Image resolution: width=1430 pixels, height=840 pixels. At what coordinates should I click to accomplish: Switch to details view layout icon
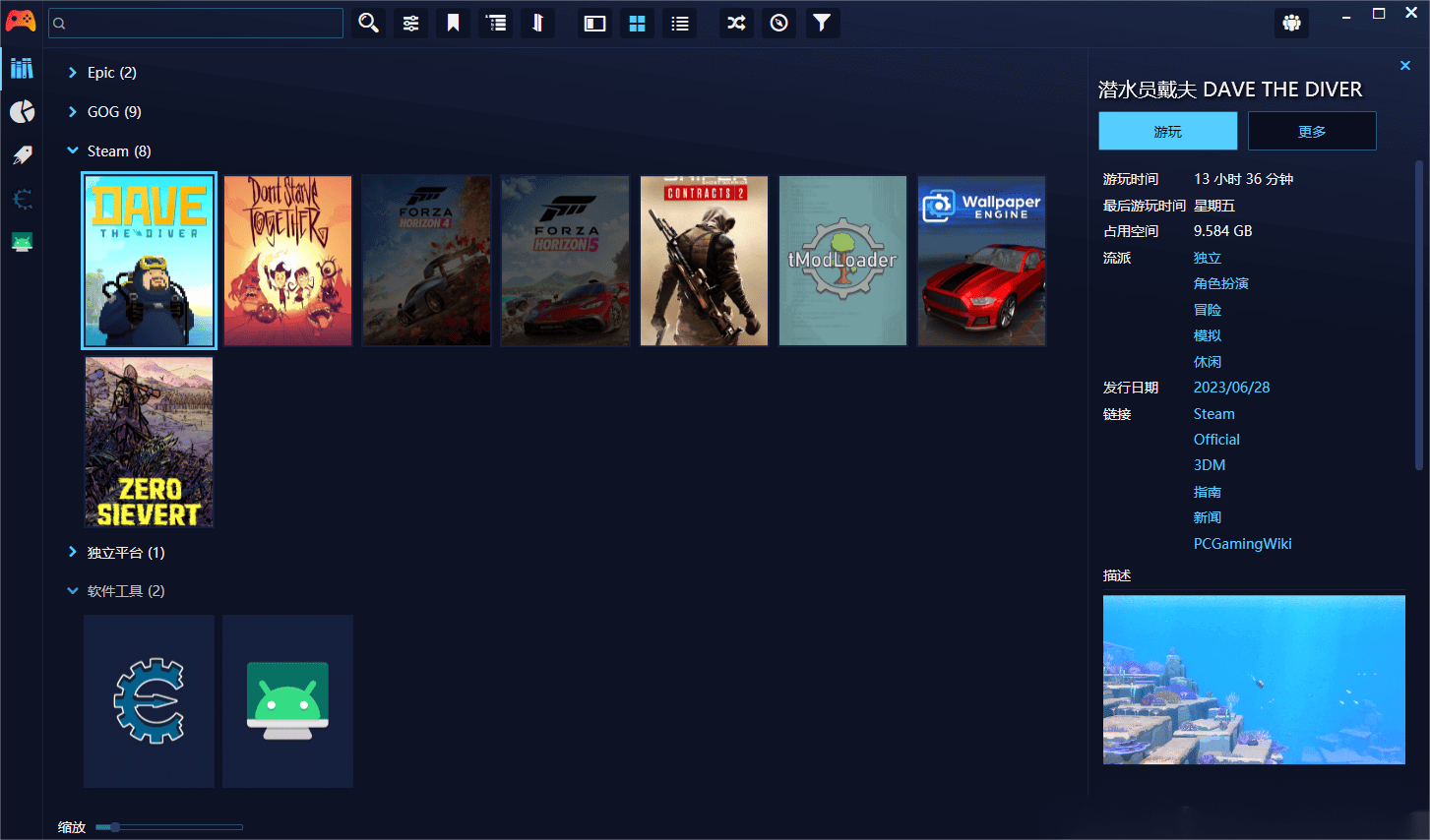tap(594, 23)
